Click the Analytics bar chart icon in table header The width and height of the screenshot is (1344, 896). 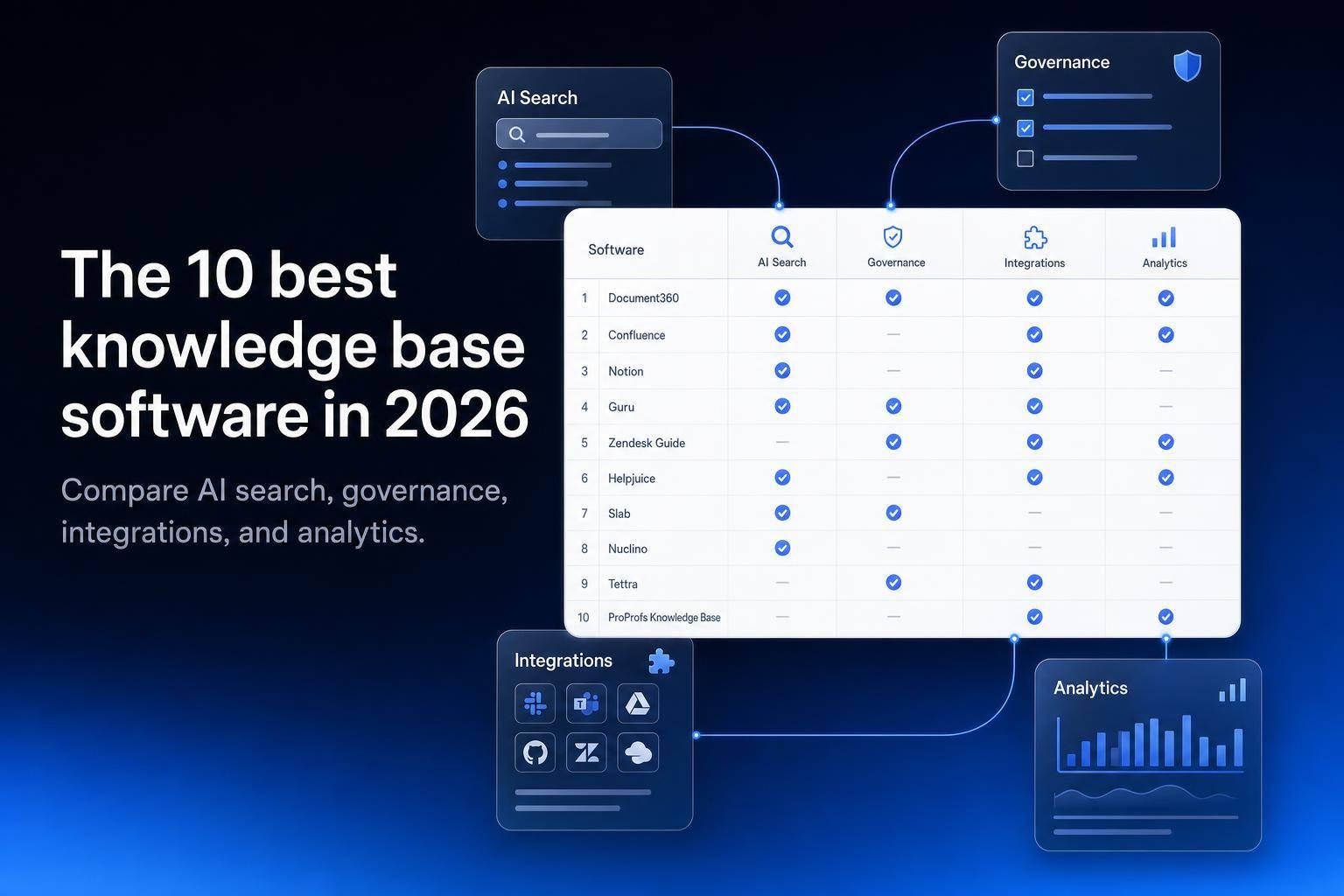click(1164, 237)
